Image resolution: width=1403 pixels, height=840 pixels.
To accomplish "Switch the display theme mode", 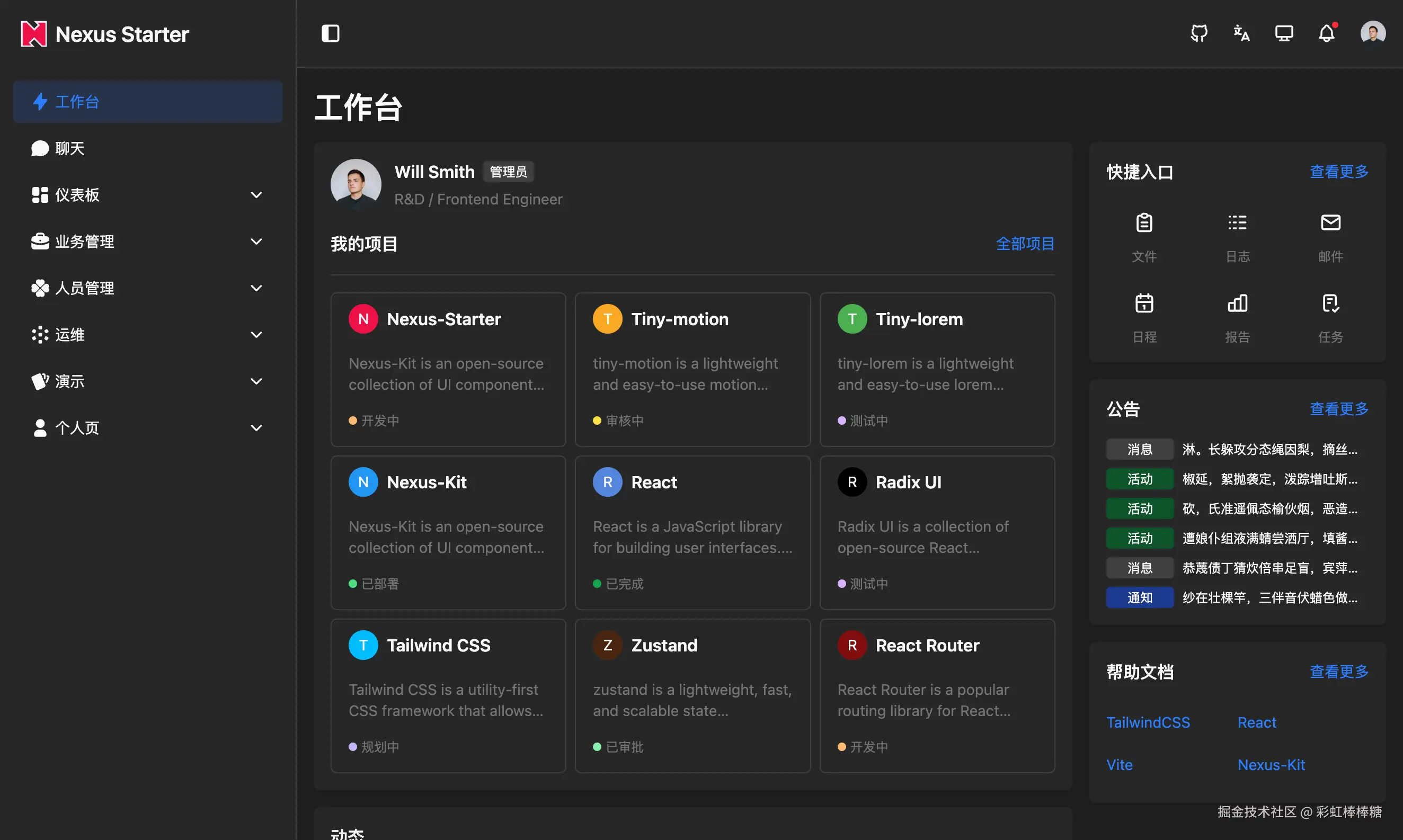I will tap(1284, 33).
